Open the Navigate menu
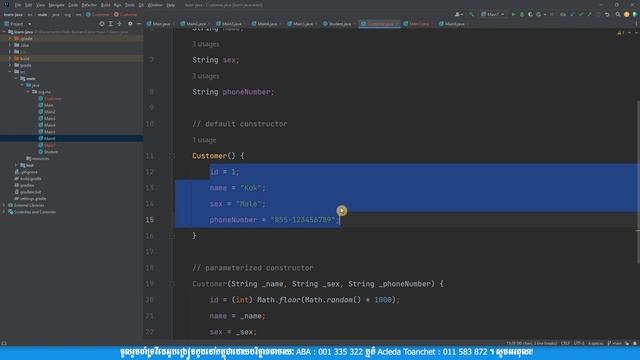The width and height of the screenshot is (640, 360). 56,5
